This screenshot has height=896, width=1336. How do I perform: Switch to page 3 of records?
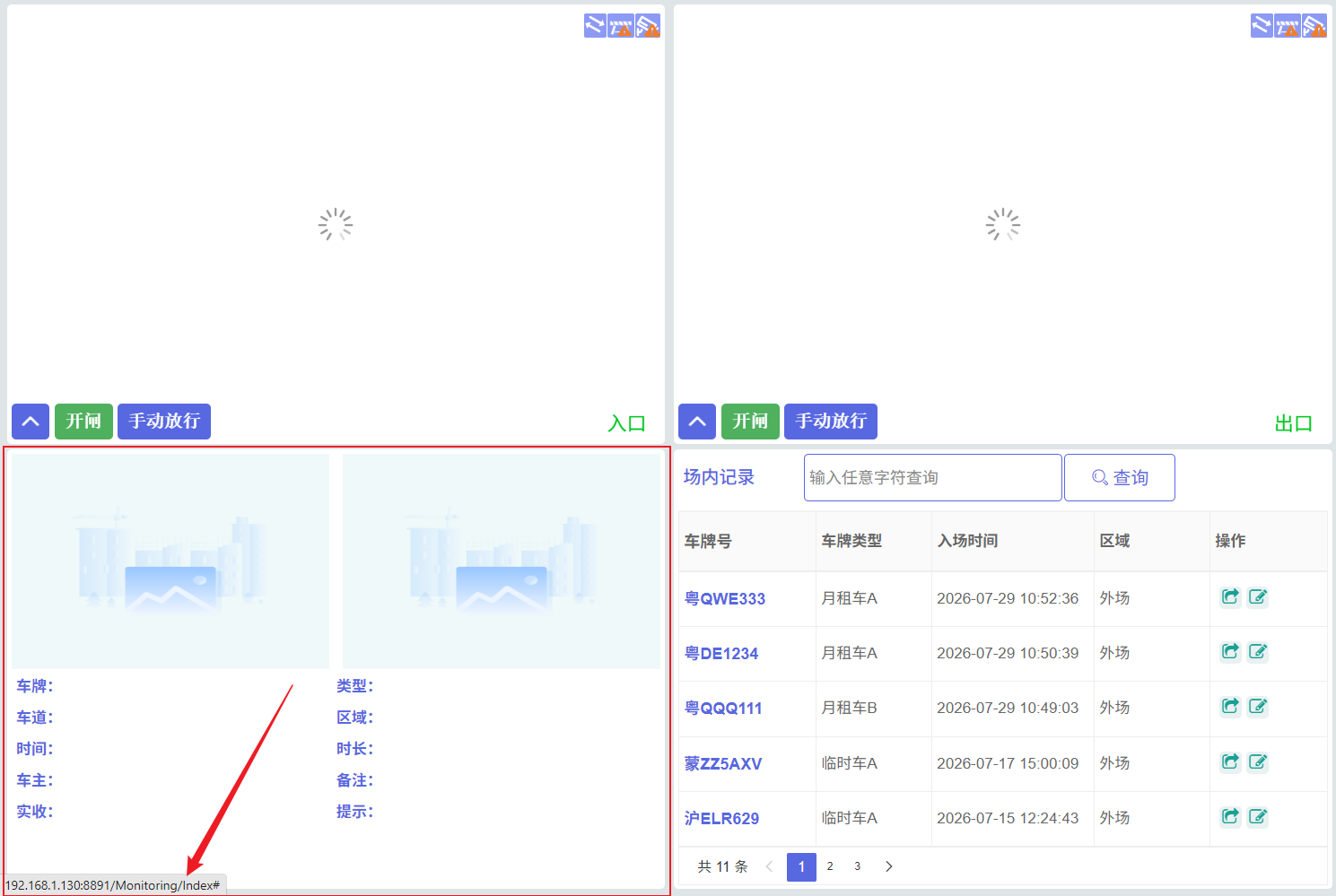point(858,866)
